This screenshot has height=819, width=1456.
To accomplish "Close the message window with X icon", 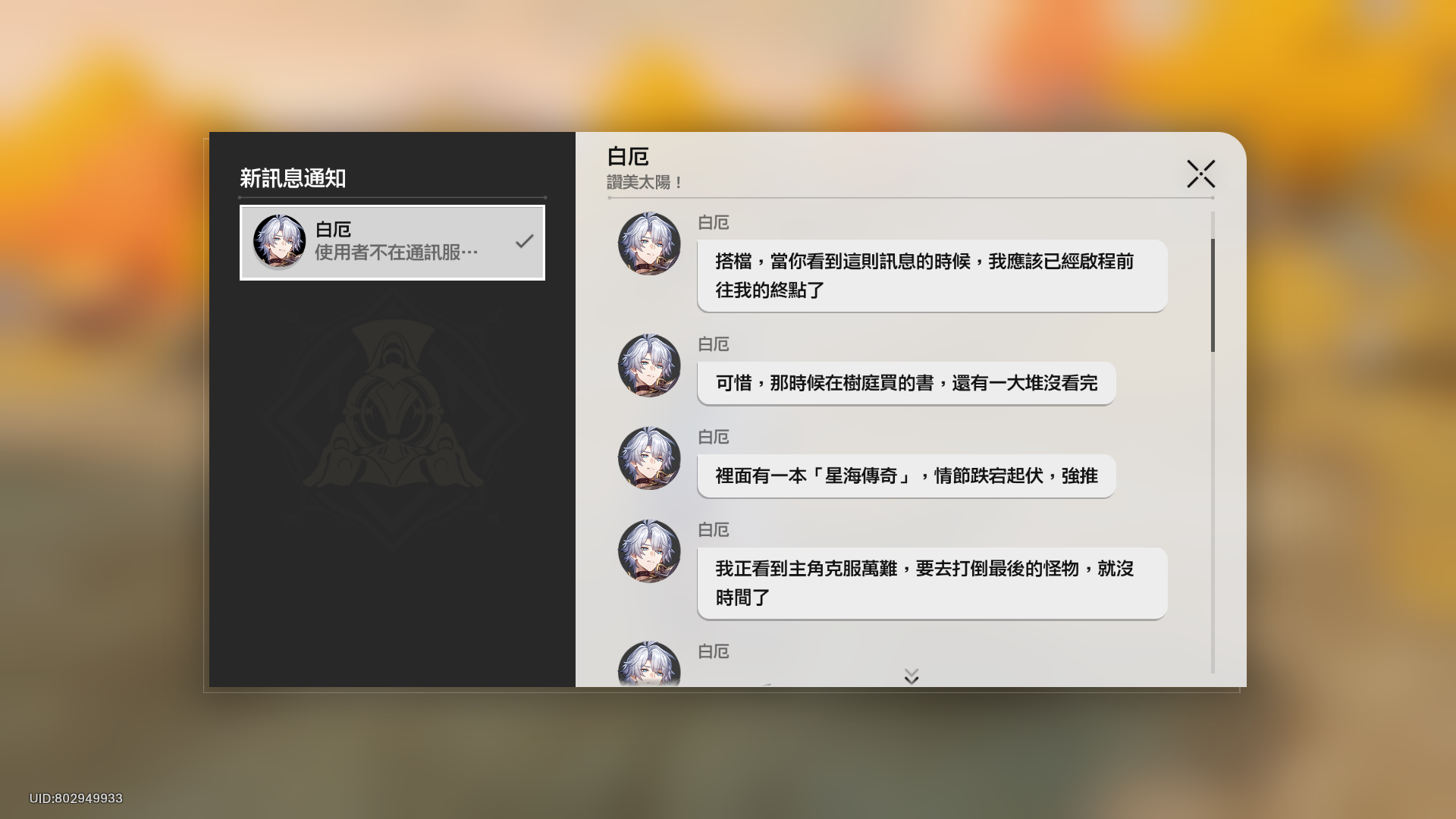I will [x=1200, y=174].
